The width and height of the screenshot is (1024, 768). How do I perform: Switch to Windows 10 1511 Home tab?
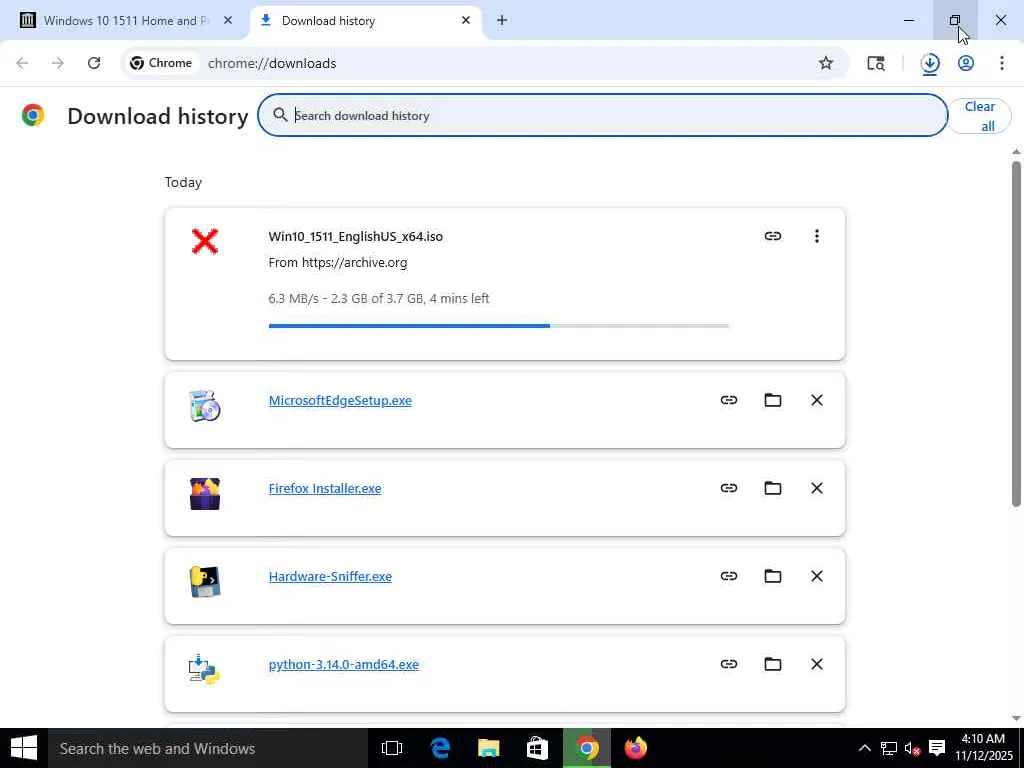[x=126, y=21]
